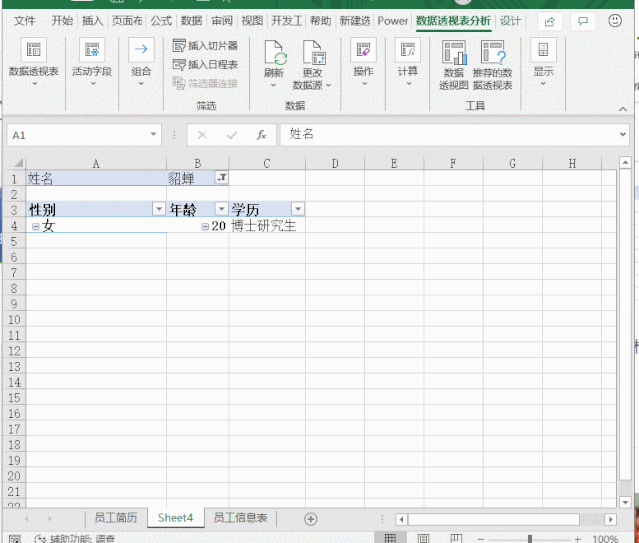This screenshot has height=543, width=639.
Task: Switch to the 设计 tab
Action: pyautogui.click(x=510, y=20)
